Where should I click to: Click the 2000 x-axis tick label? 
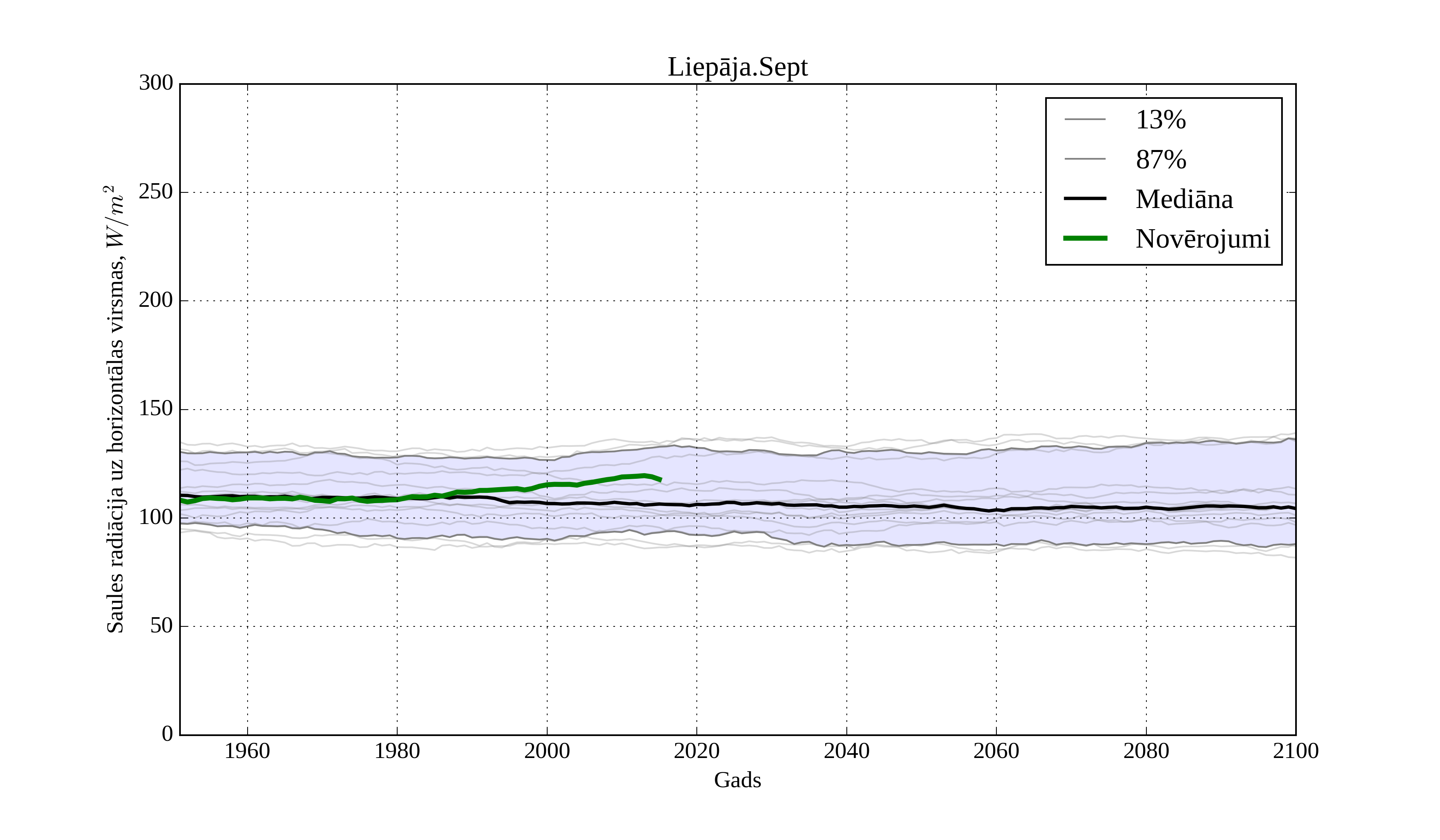point(547,751)
